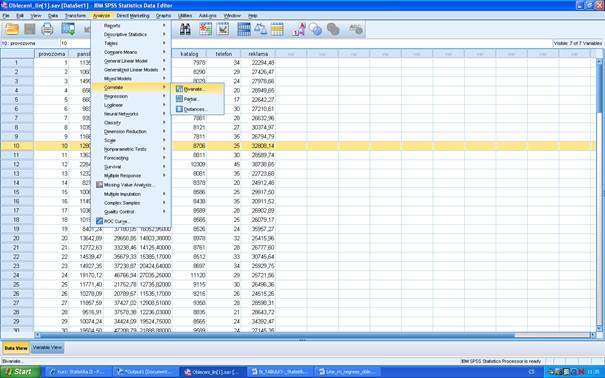
Task: Choose Bivariate from Correlate submenu
Action: point(198,89)
